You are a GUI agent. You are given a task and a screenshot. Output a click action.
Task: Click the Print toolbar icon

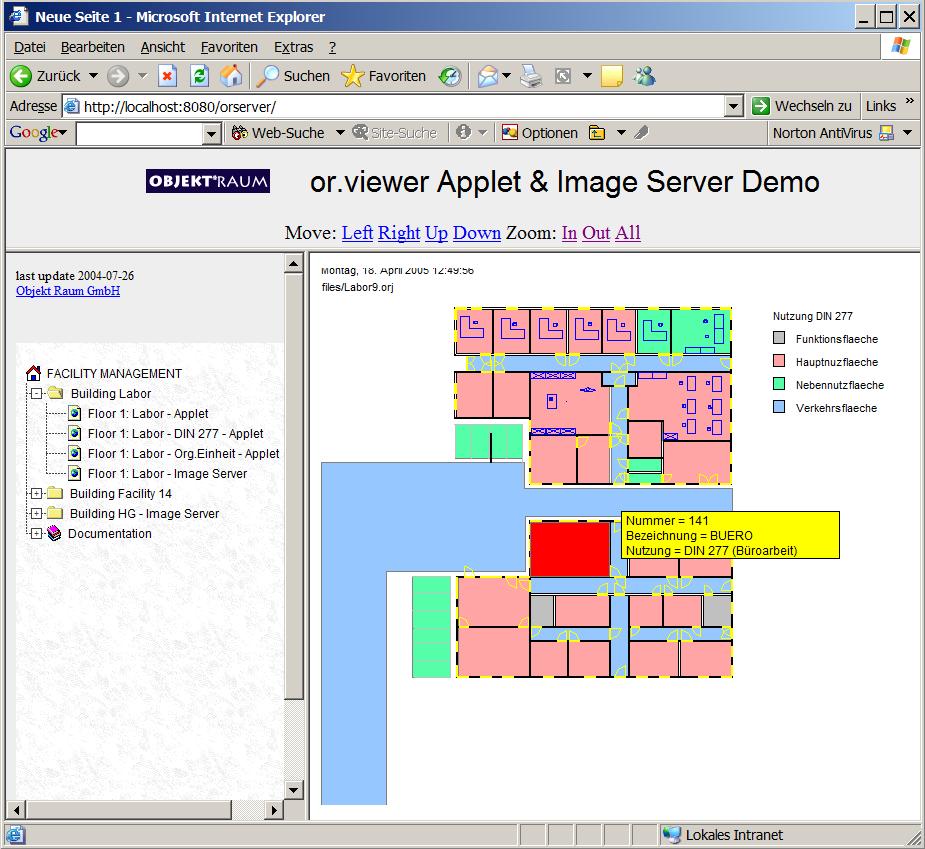pyautogui.click(x=531, y=76)
